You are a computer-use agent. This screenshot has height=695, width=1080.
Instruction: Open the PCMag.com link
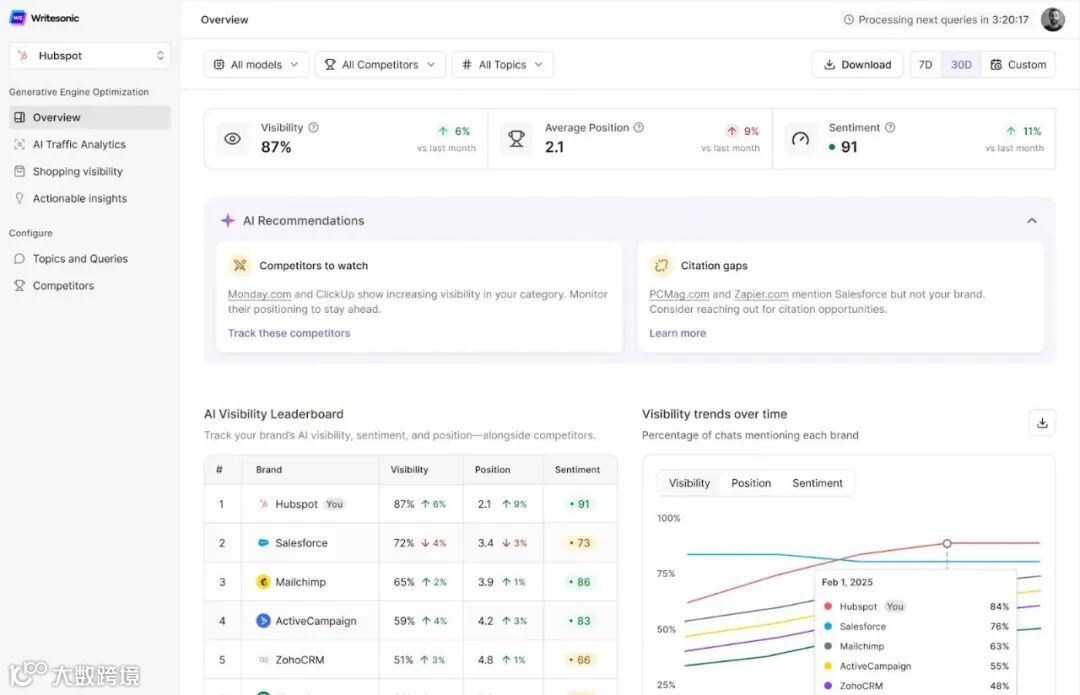pyautogui.click(x=679, y=294)
